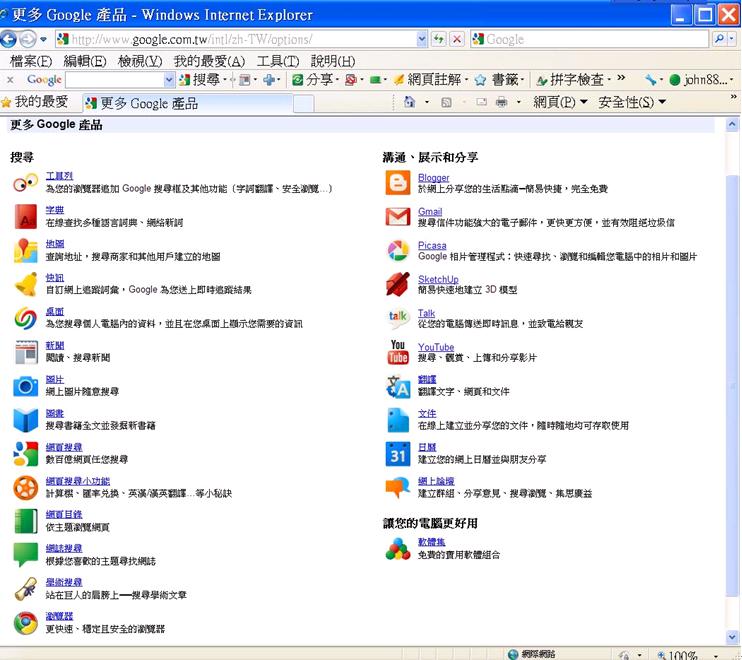Click the yellow bell Alerts icon
Viewport: 742px width, 660px height.
pyautogui.click(x=26, y=284)
